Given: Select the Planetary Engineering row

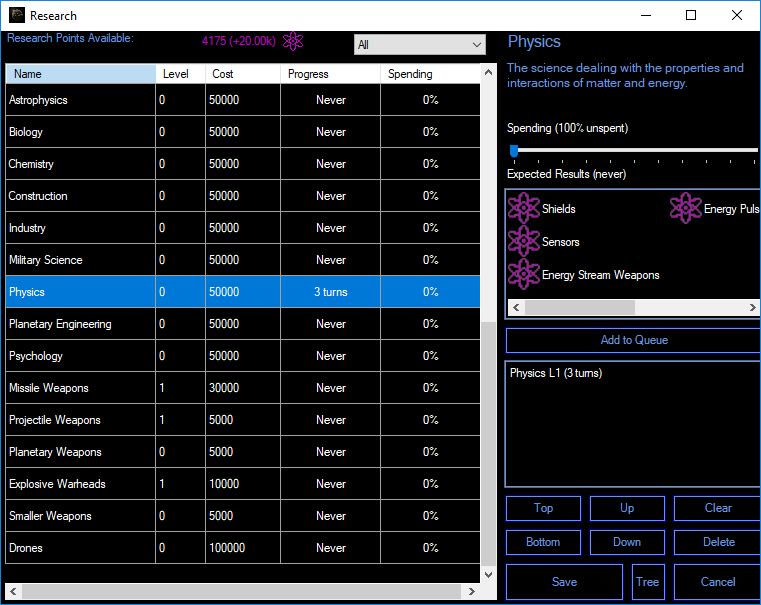Looking at the screenshot, I should (243, 324).
